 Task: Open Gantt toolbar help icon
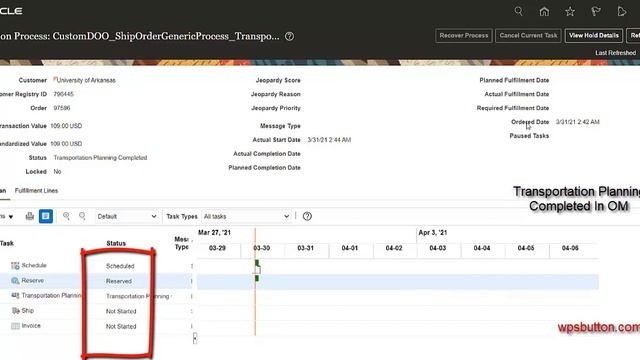click(307, 216)
